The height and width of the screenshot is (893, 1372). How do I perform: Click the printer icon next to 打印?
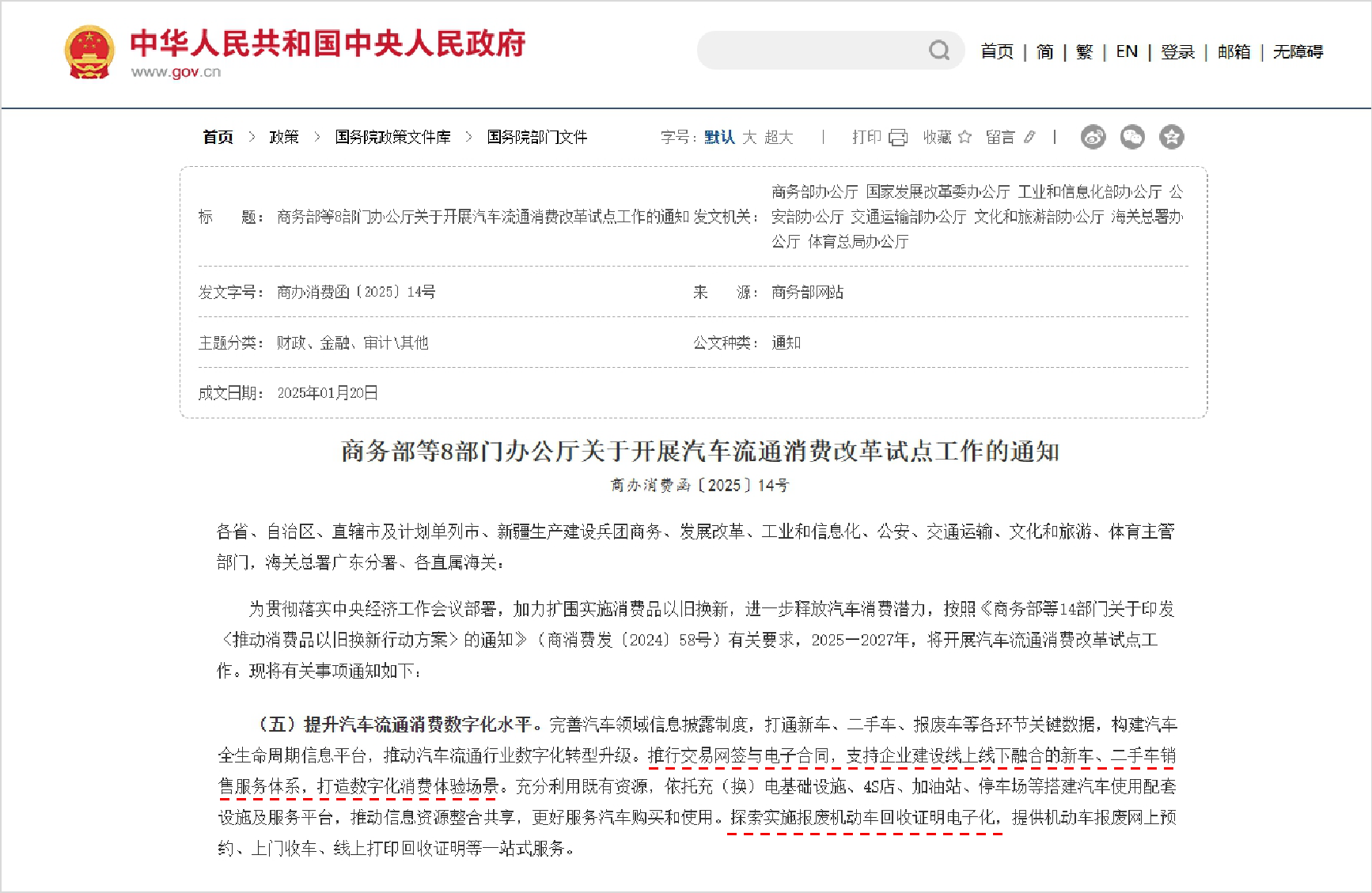898,138
